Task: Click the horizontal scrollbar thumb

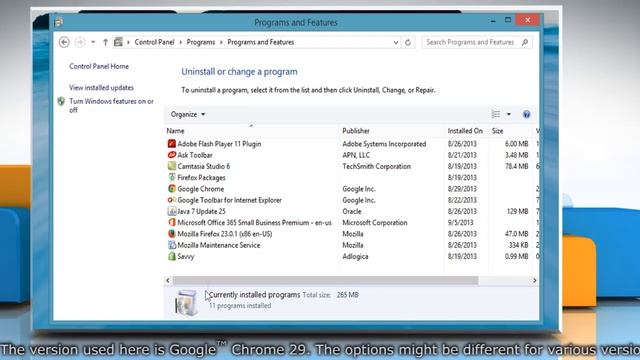Action: click(x=325, y=280)
